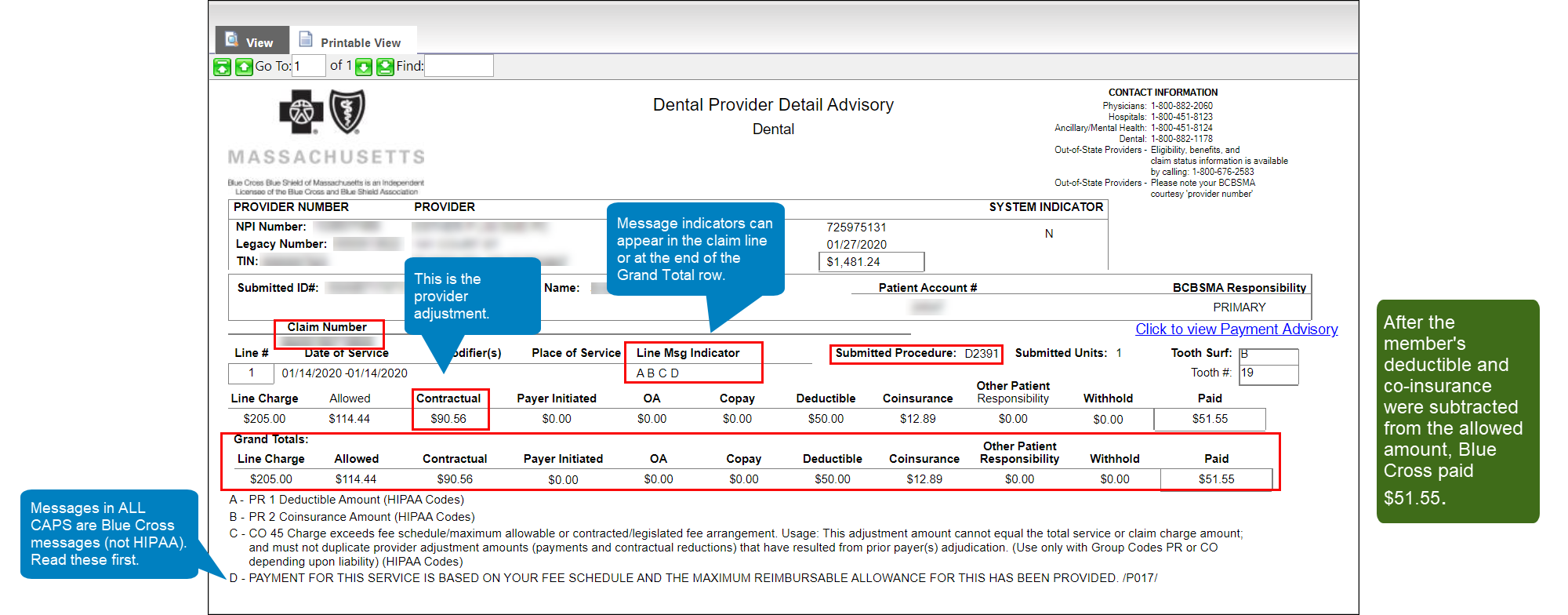Image resolution: width=1568 pixels, height=615 pixels.
Task: Click claim line Paid amount $51.55
Action: coord(1210,419)
